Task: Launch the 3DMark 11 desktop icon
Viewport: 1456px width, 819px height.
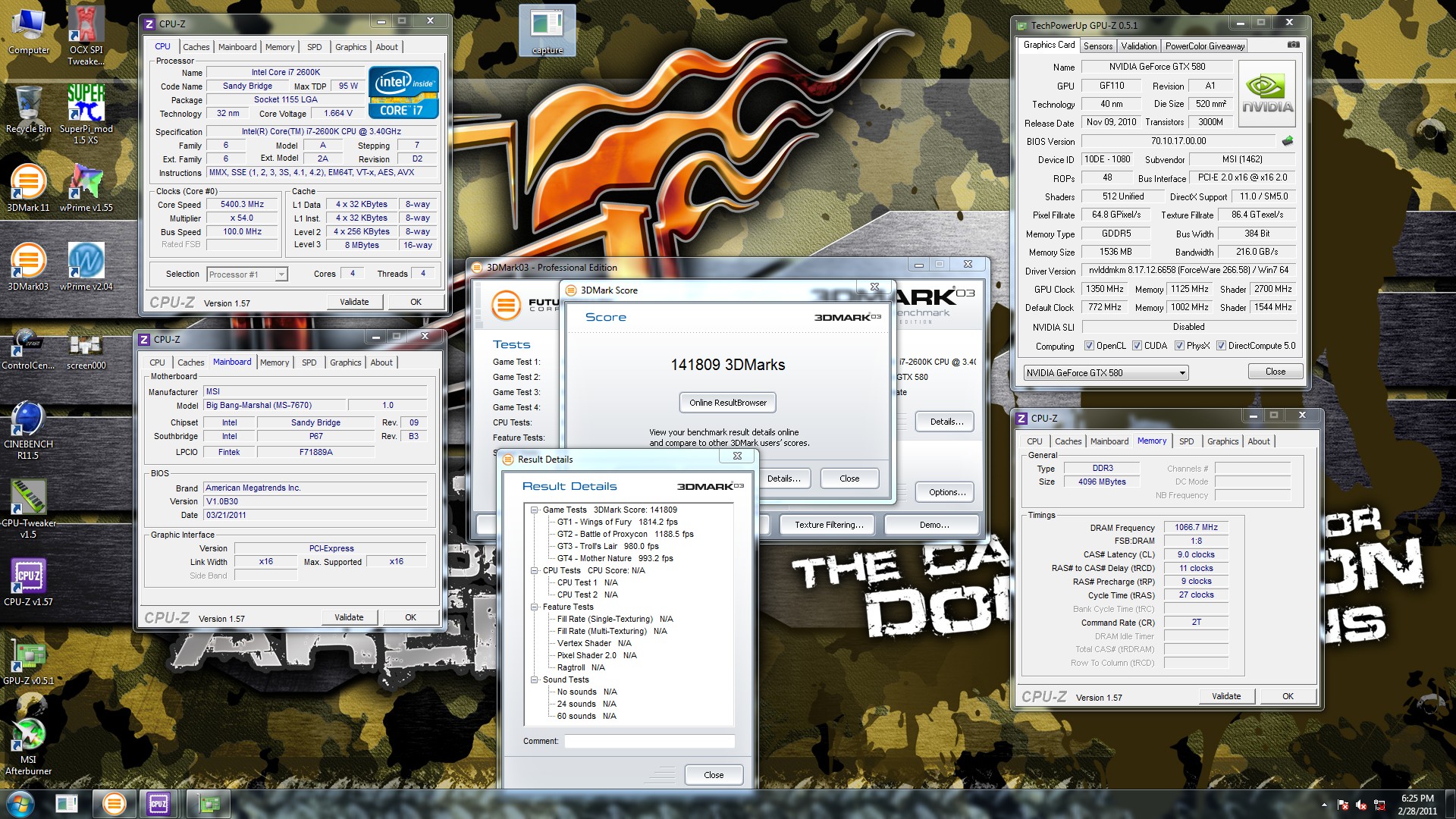Action: (x=28, y=187)
